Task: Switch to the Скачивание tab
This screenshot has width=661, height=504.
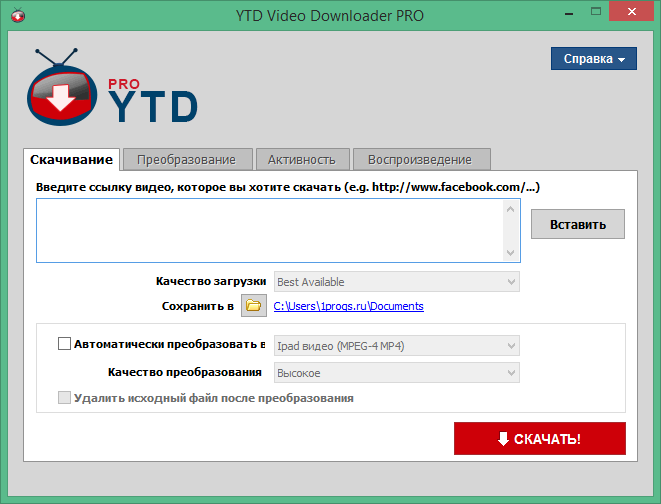Action: click(71, 160)
